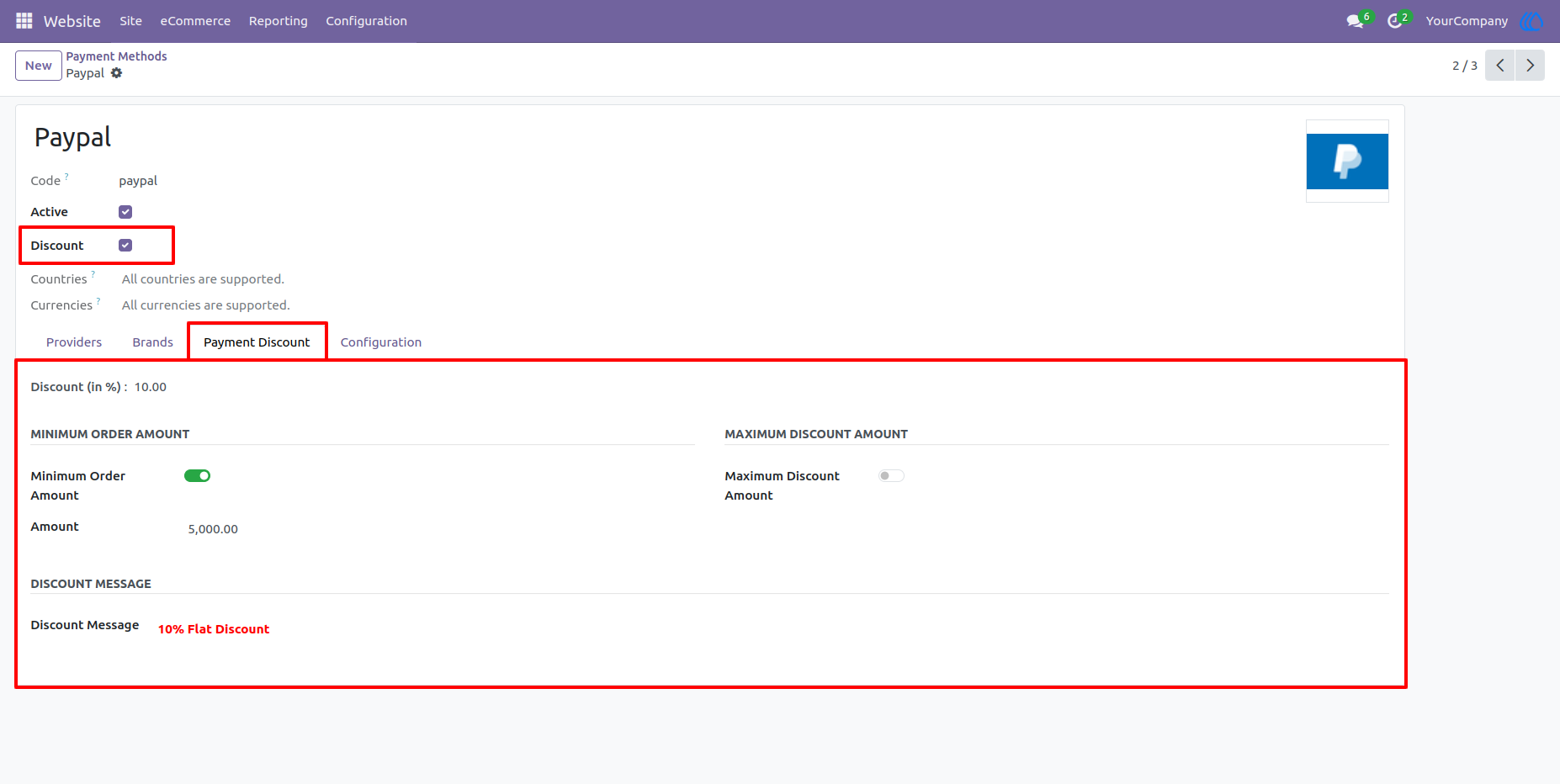Edit the Discount percentage value 10.00

click(x=151, y=387)
